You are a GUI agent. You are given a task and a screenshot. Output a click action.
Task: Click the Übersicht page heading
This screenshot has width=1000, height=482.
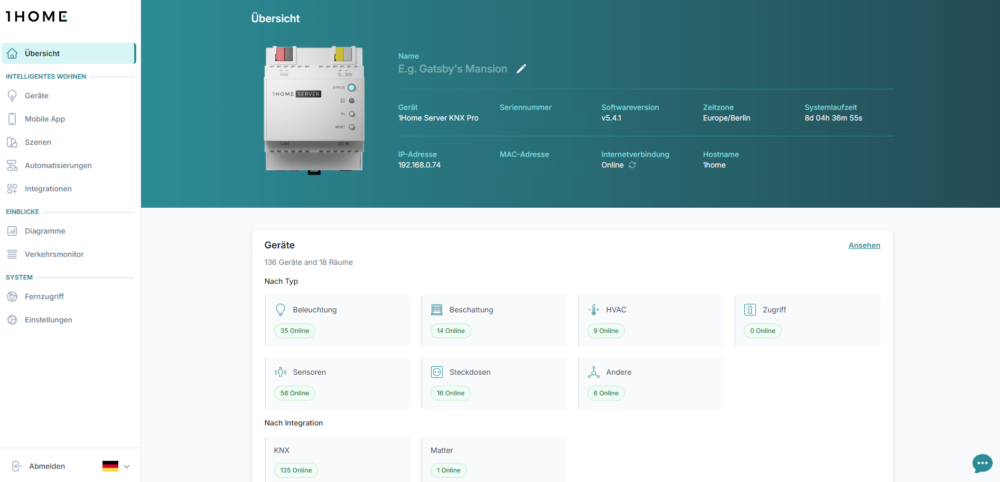point(276,18)
